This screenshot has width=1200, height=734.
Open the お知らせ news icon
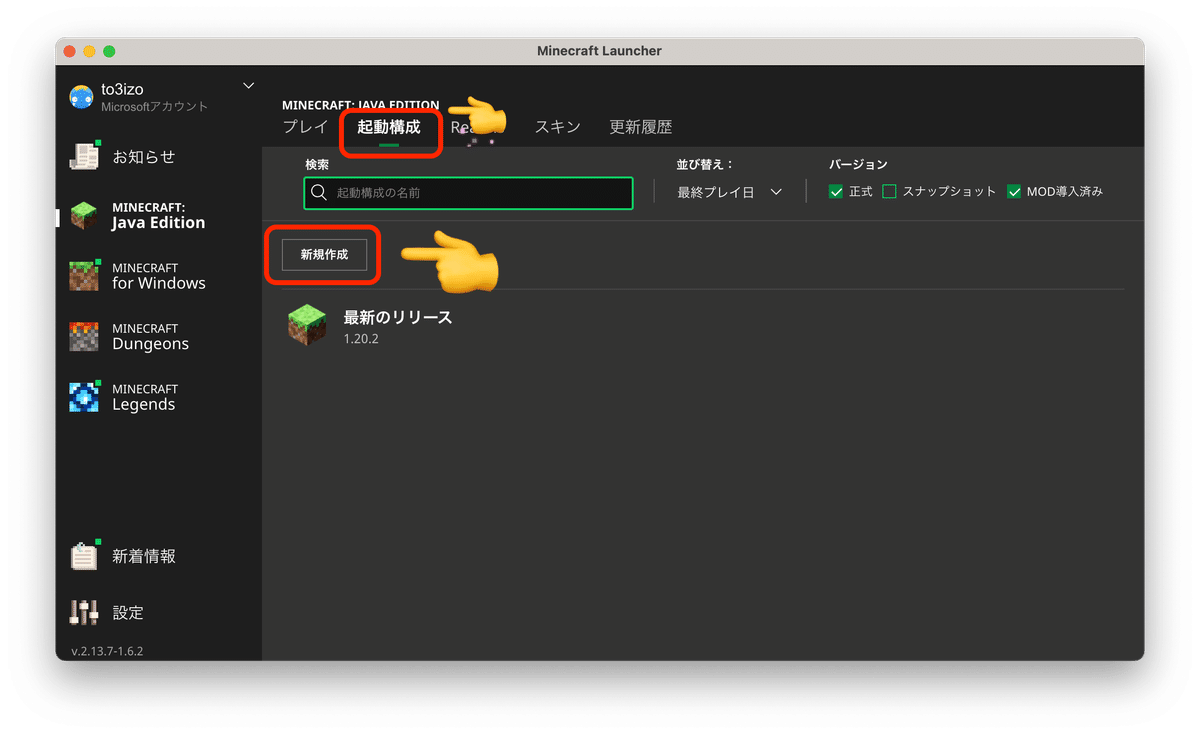coord(84,157)
